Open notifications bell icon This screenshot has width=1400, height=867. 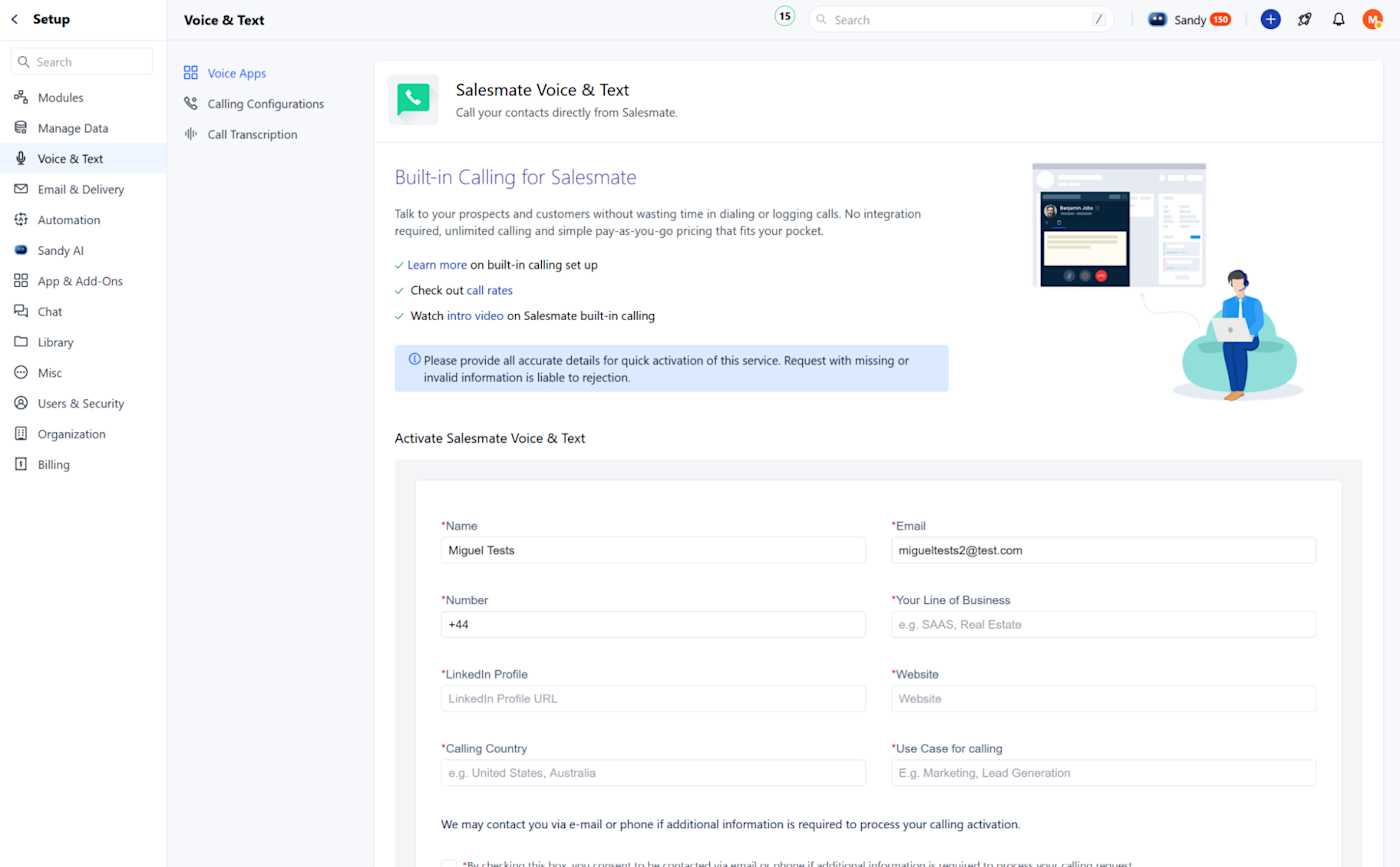(x=1338, y=19)
